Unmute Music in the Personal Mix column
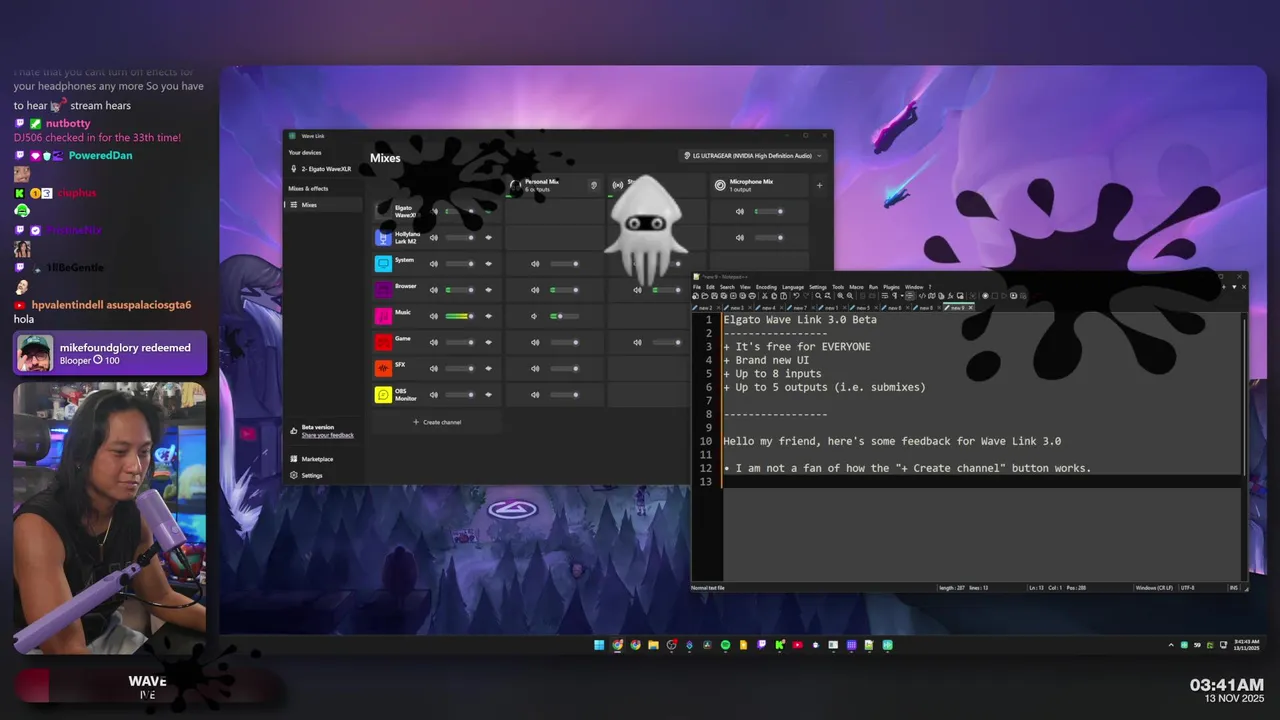This screenshot has width=1280, height=720. coord(534,316)
